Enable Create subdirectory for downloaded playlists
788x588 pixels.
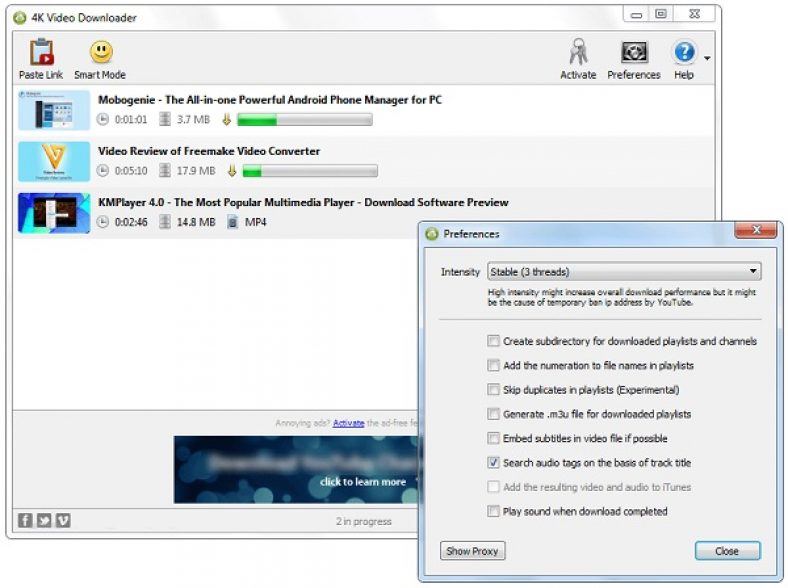tap(493, 341)
